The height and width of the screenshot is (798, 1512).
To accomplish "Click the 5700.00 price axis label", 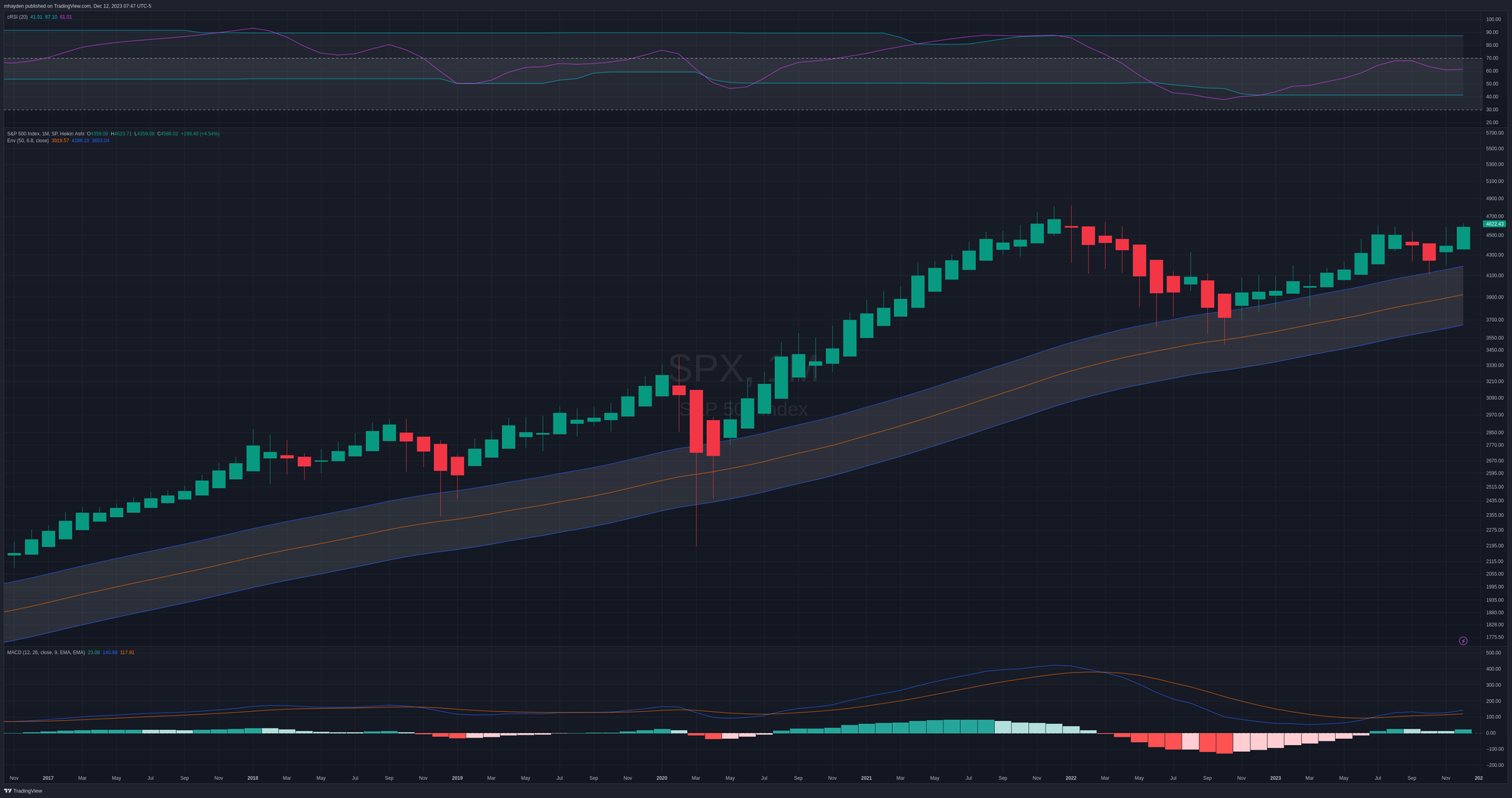I will pyautogui.click(x=1495, y=133).
